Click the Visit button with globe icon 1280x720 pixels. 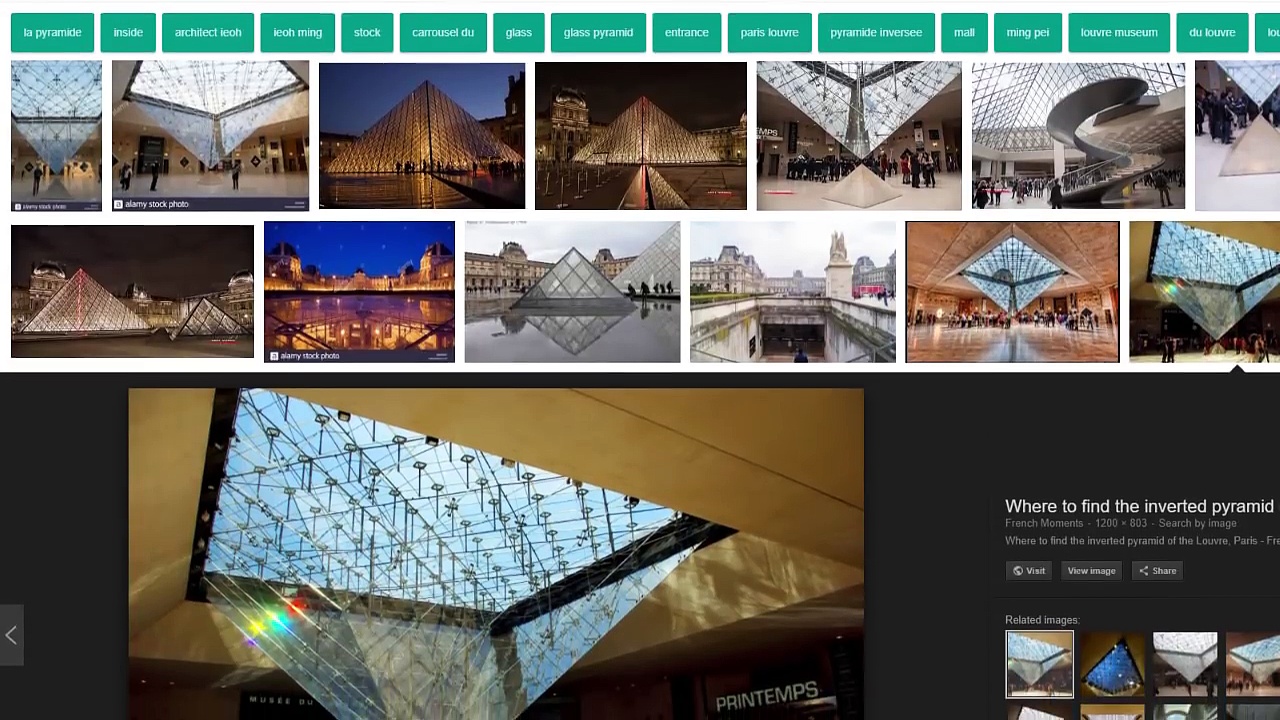point(1029,571)
